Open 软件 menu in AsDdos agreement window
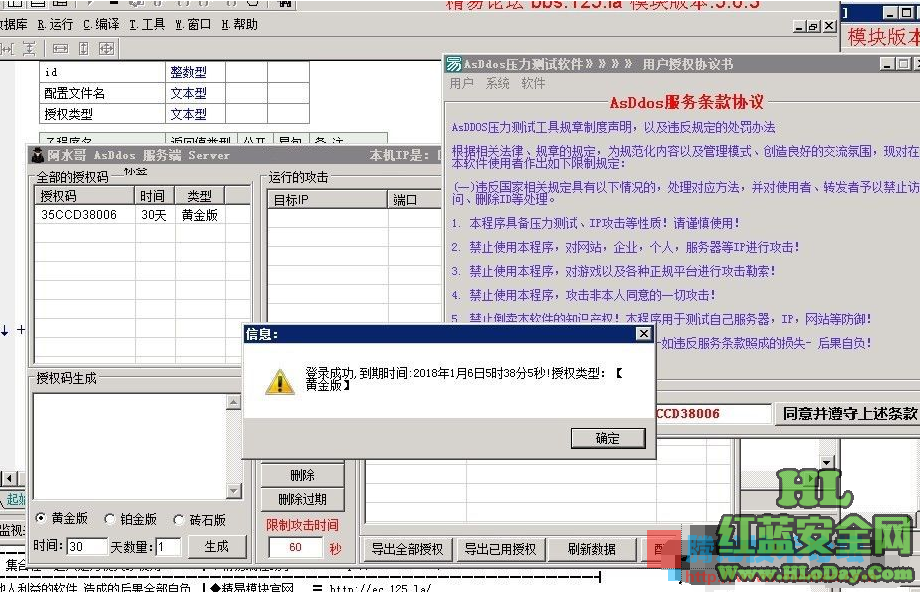This screenshot has width=920, height=592. 533,83
